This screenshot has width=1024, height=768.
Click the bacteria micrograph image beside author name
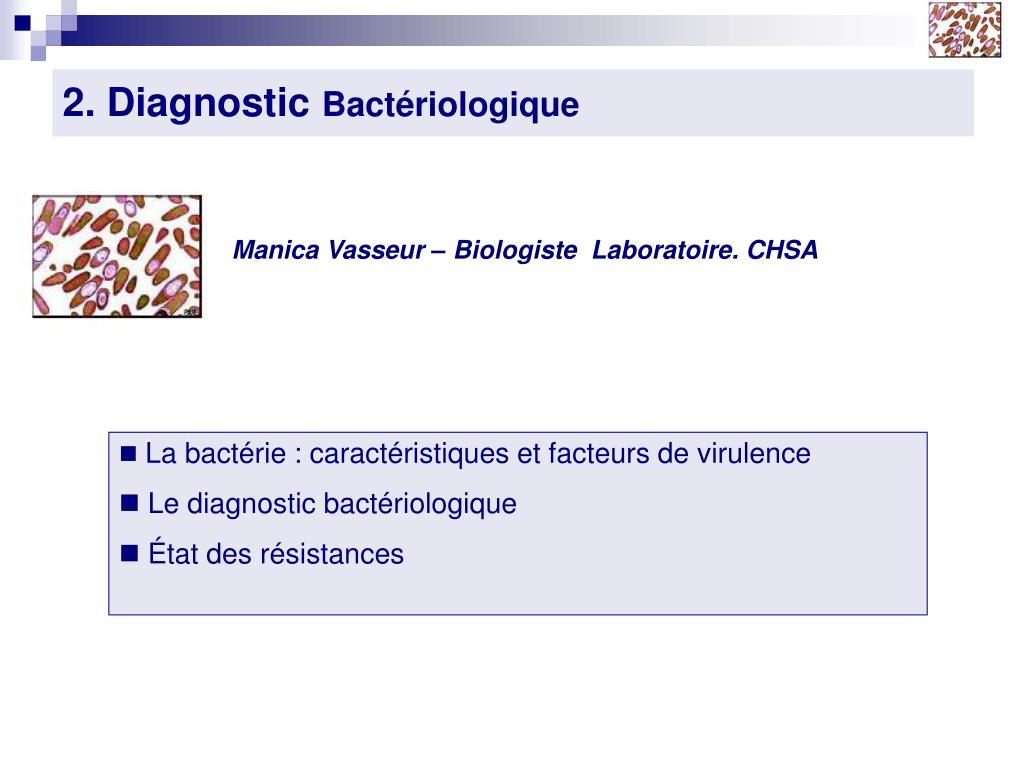[x=117, y=256]
